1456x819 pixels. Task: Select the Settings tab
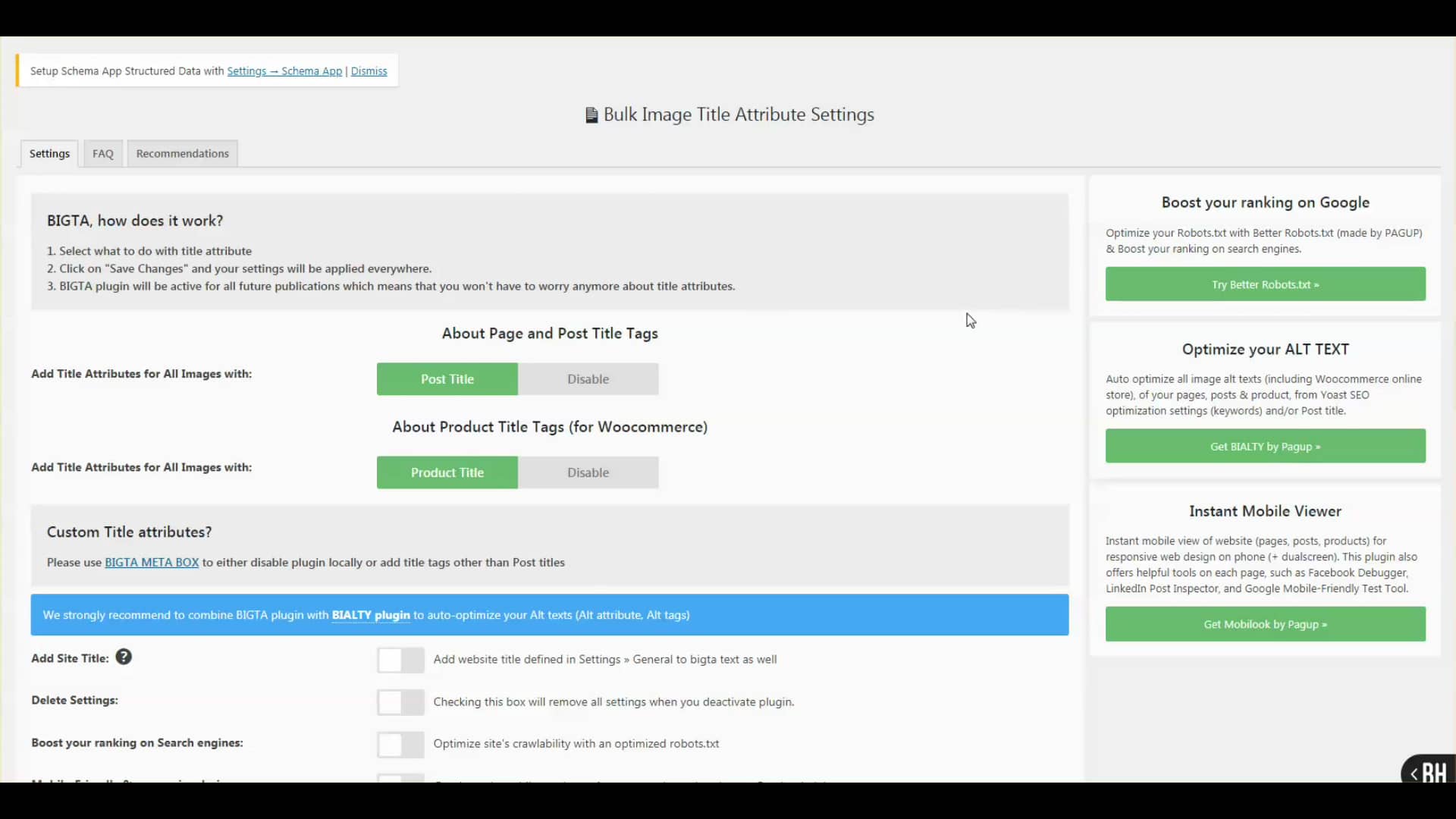pyautogui.click(x=49, y=153)
